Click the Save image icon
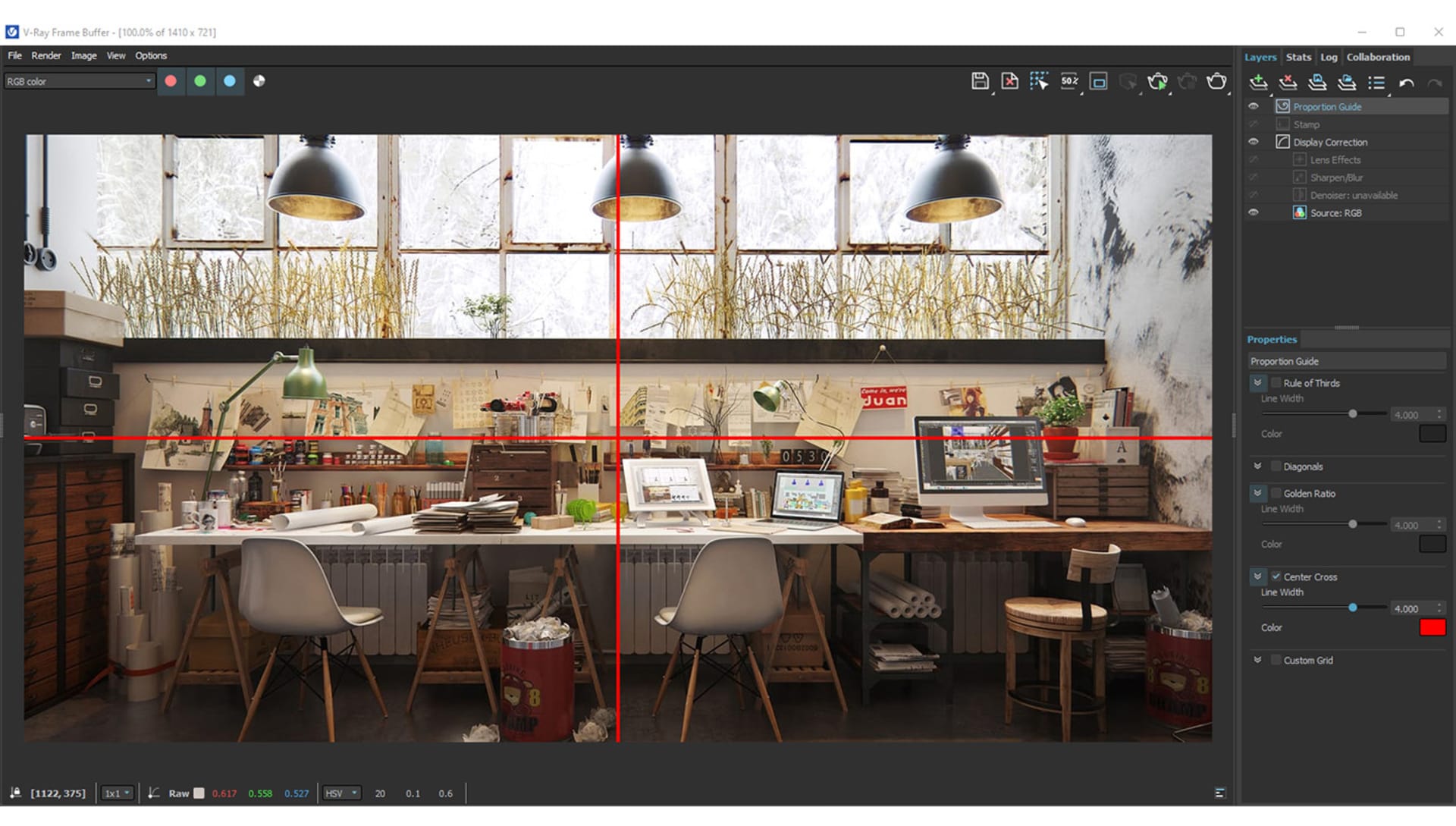The width and height of the screenshot is (1456, 826). [979, 81]
